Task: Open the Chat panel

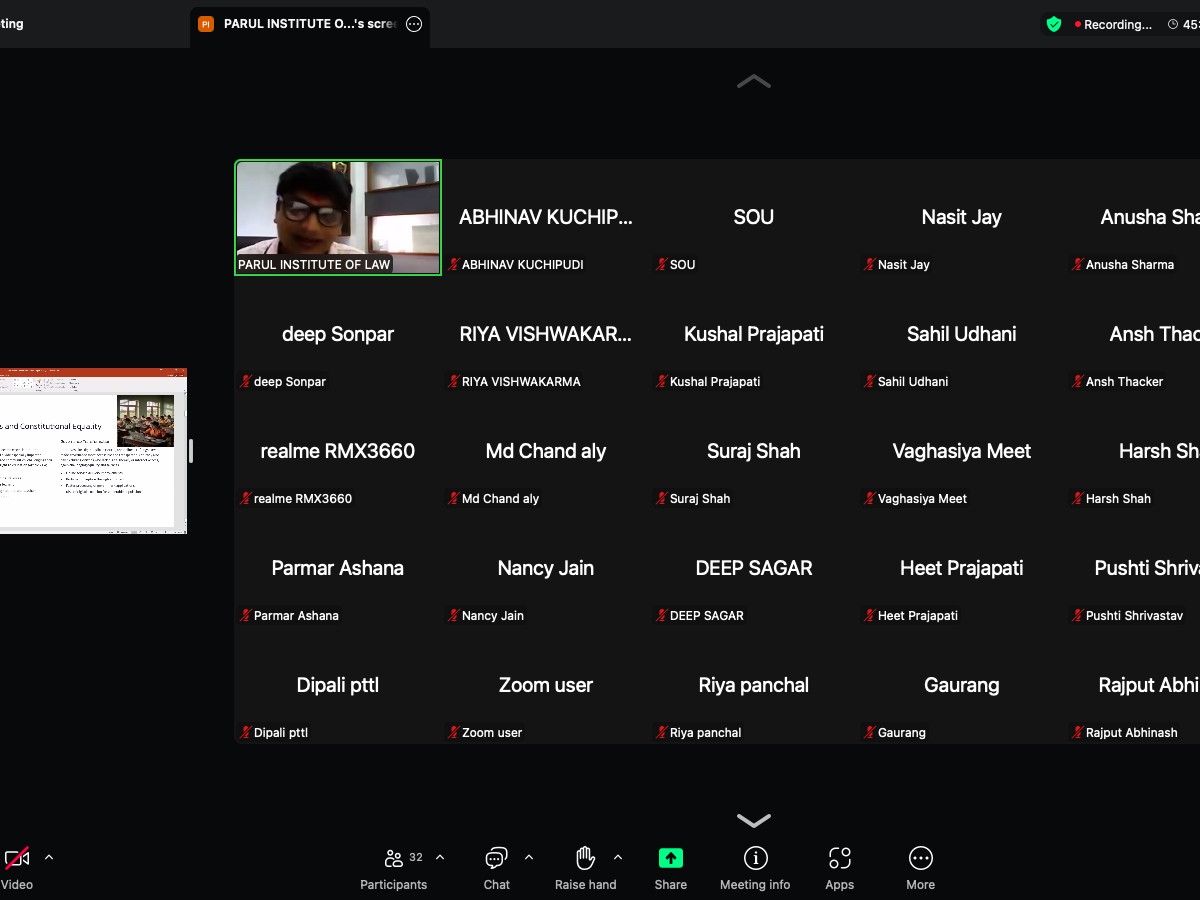Action: click(496, 858)
